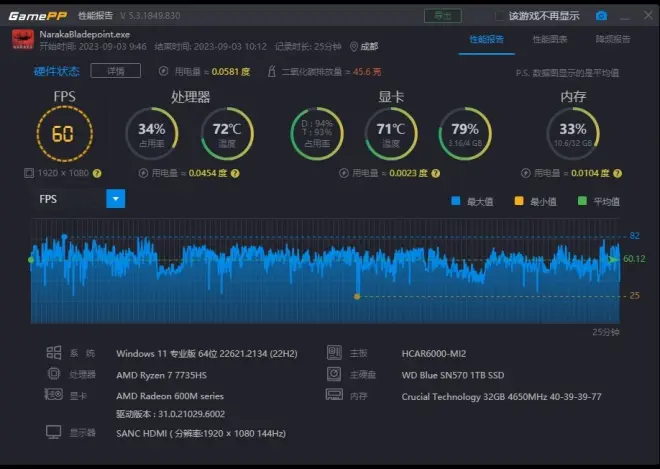
Task: Click the green 平均值 legend swatch
Action: click(583, 201)
